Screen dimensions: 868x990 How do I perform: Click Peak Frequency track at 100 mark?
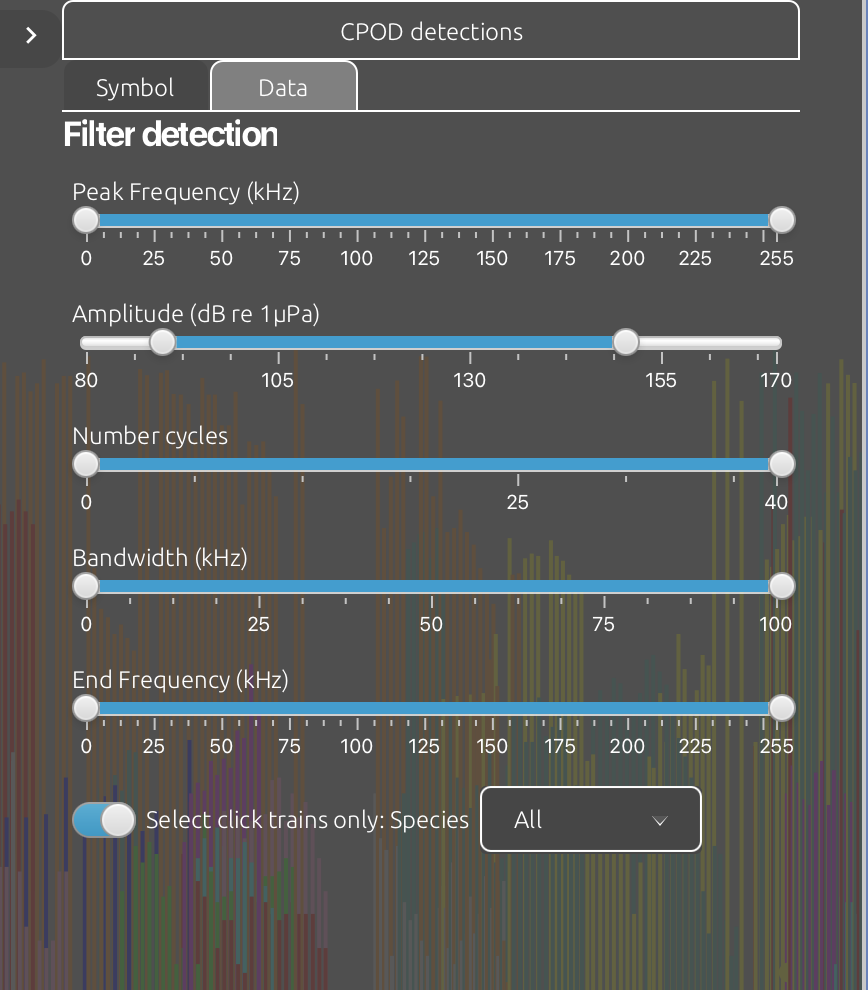[x=357, y=220]
